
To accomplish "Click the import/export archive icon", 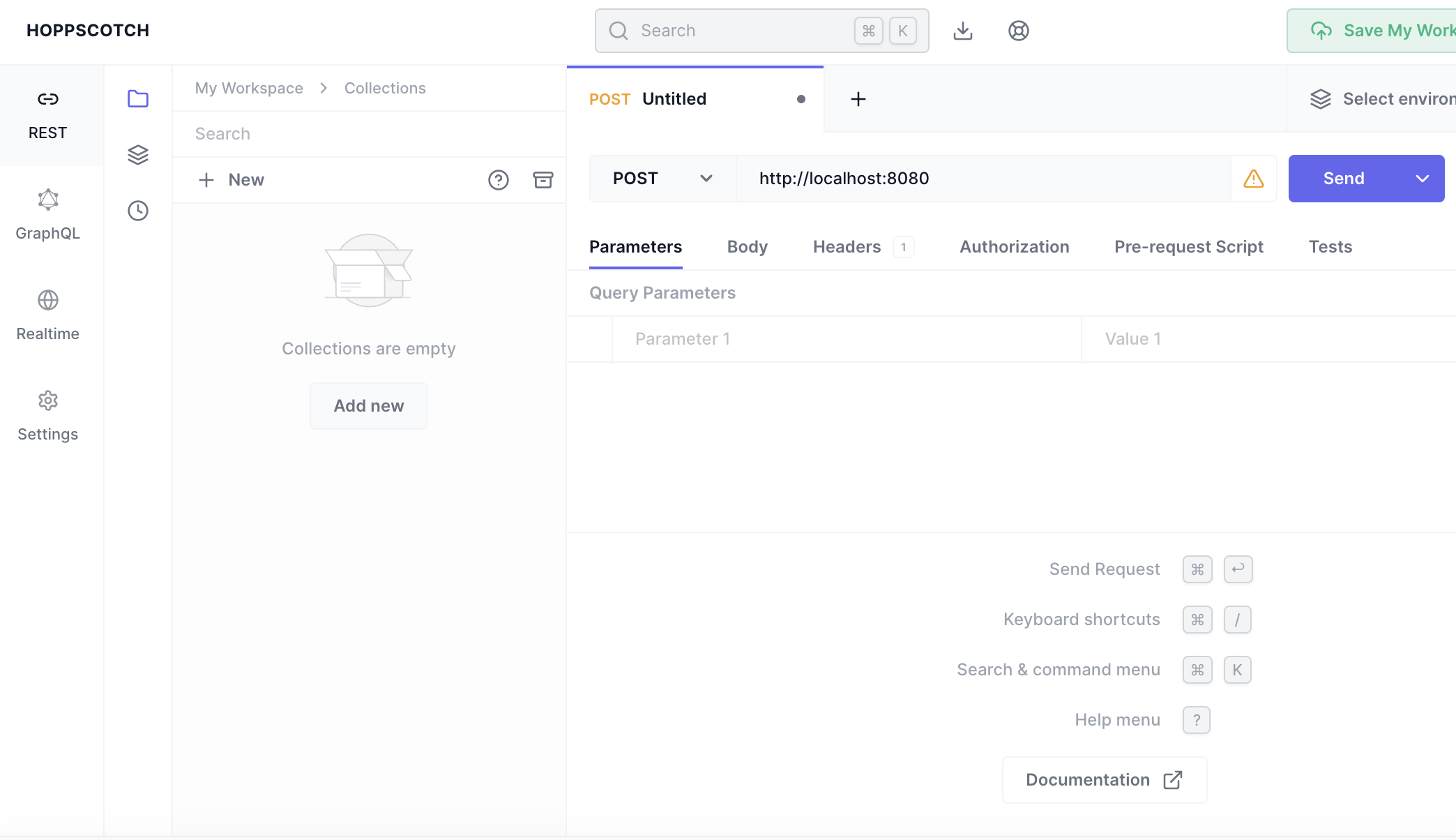I will point(543,180).
